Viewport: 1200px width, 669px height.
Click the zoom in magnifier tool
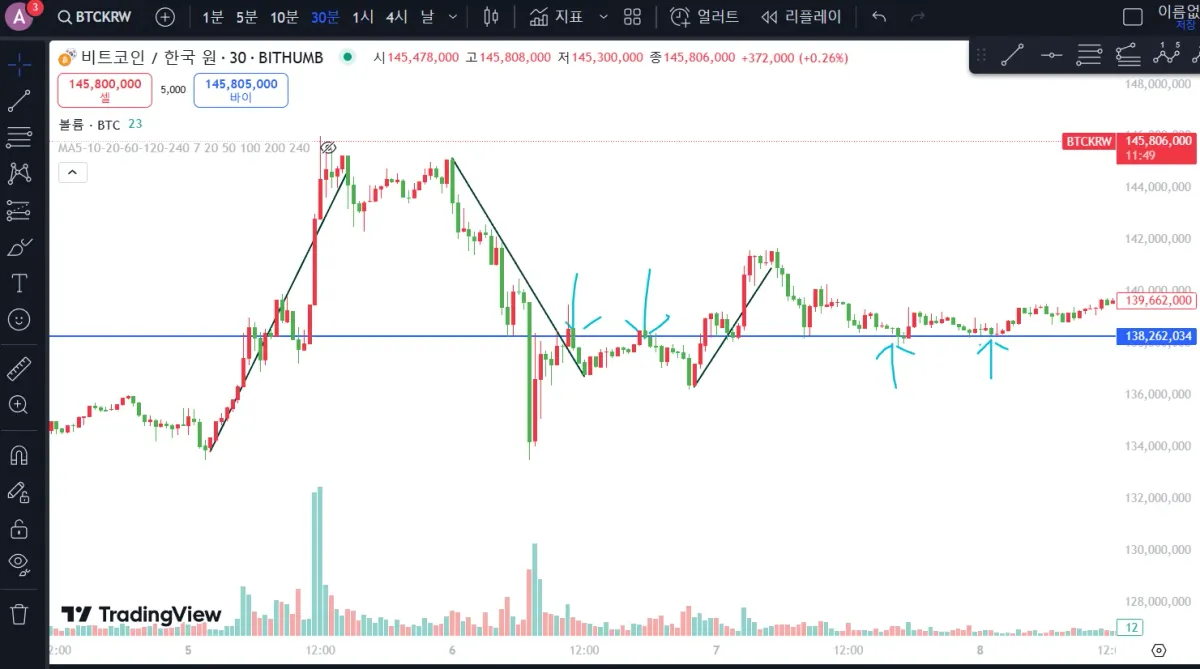(x=19, y=405)
